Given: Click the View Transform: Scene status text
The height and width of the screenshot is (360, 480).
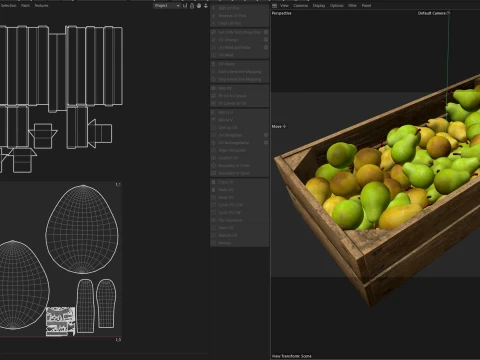Looking at the screenshot, I should (292, 356).
